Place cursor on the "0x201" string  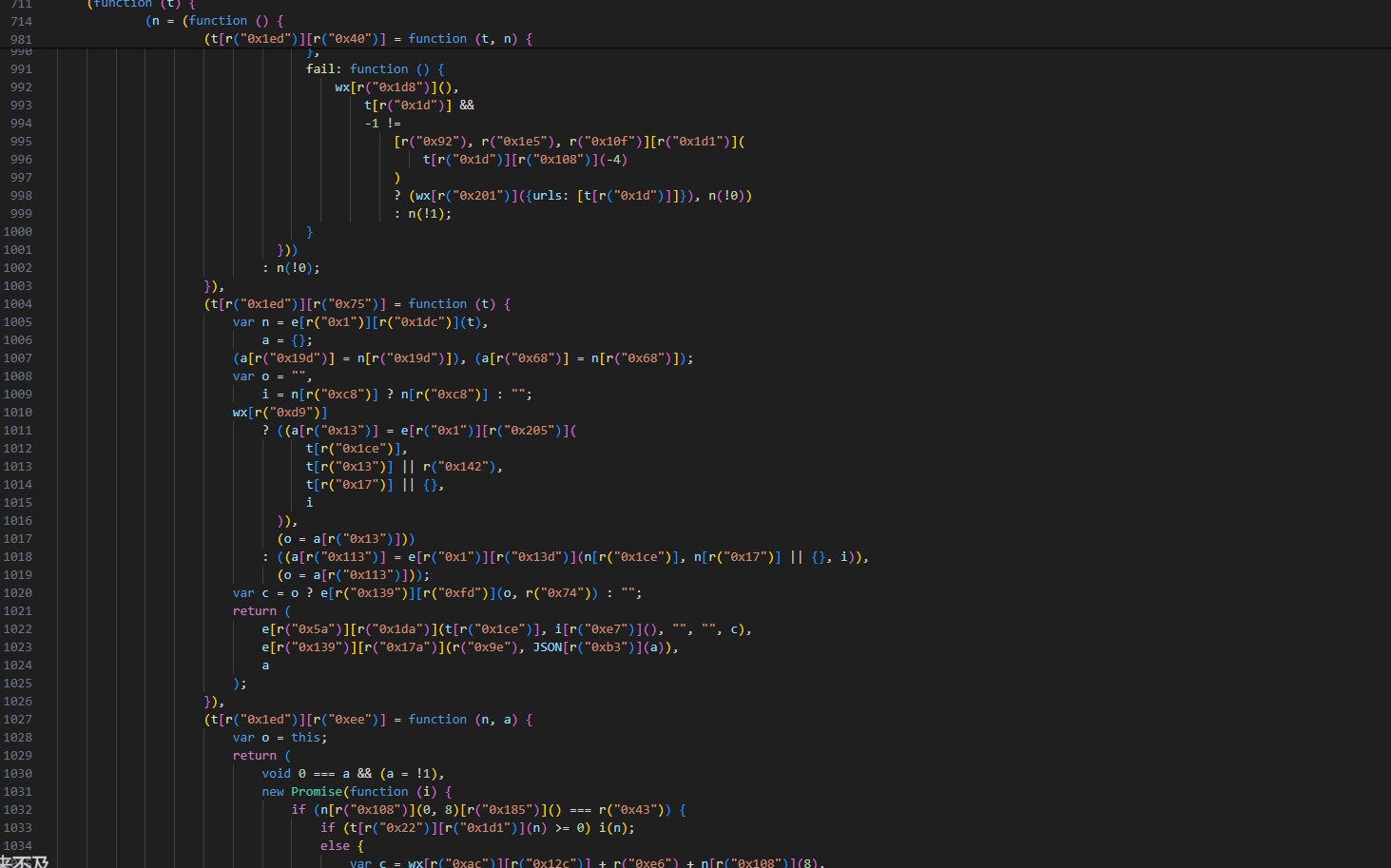[477, 196]
